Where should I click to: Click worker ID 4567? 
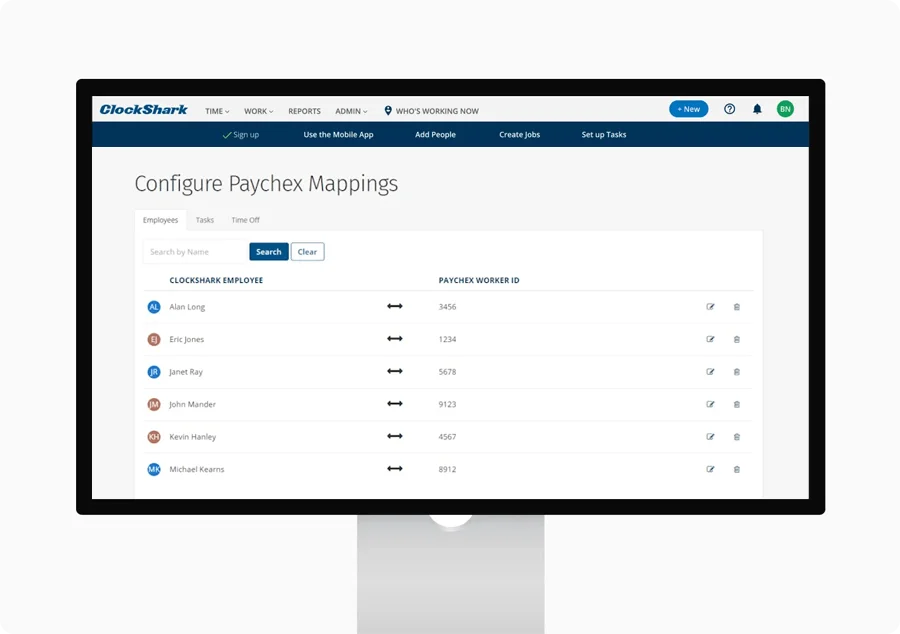coord(447,437)
